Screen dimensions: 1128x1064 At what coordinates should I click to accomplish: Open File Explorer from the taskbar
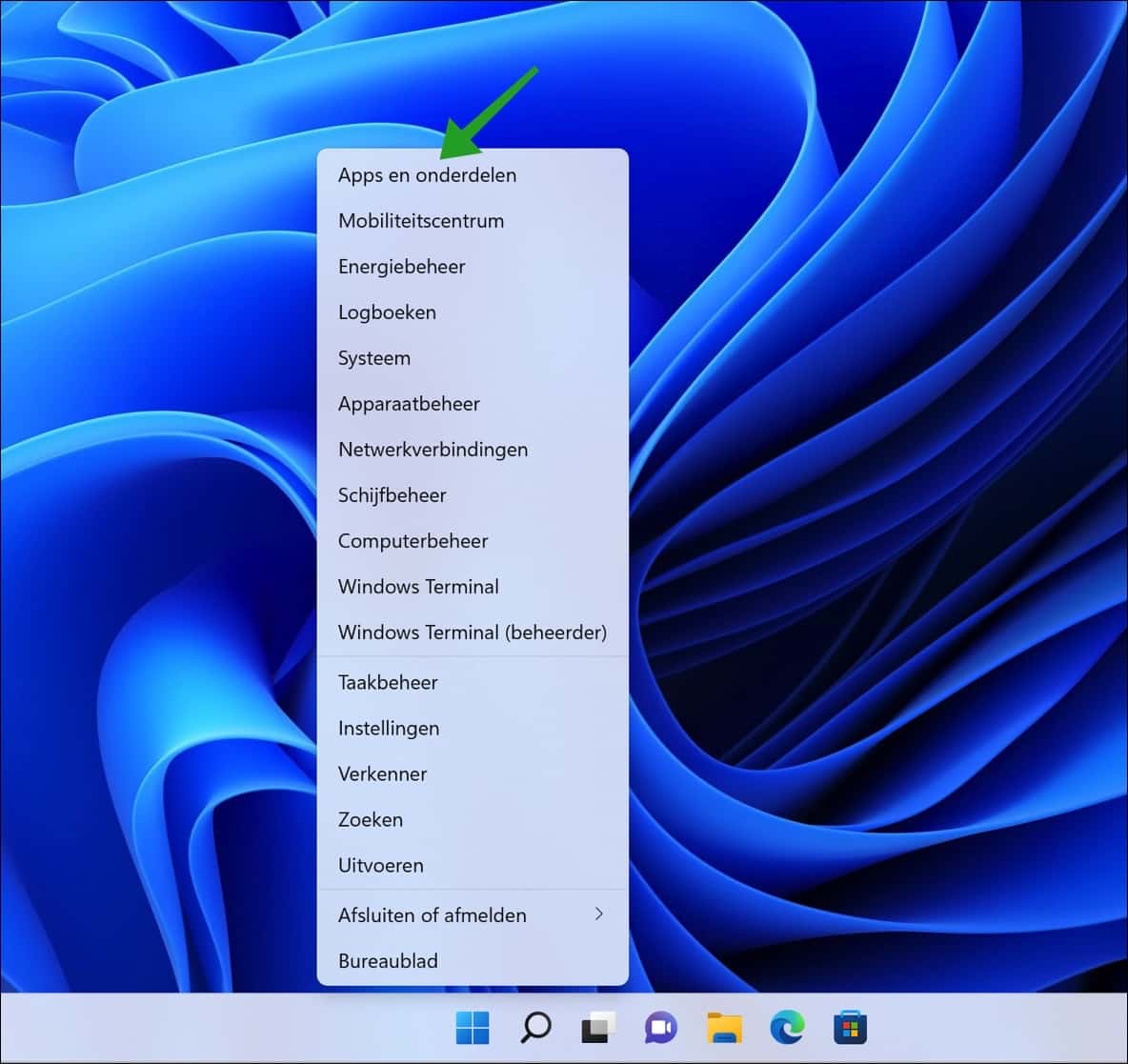click(723, 1028)
